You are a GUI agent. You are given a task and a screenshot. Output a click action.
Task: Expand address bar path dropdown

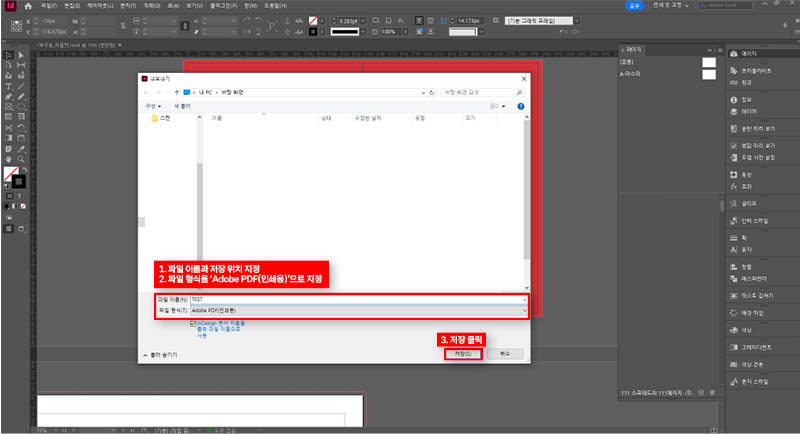422,93
